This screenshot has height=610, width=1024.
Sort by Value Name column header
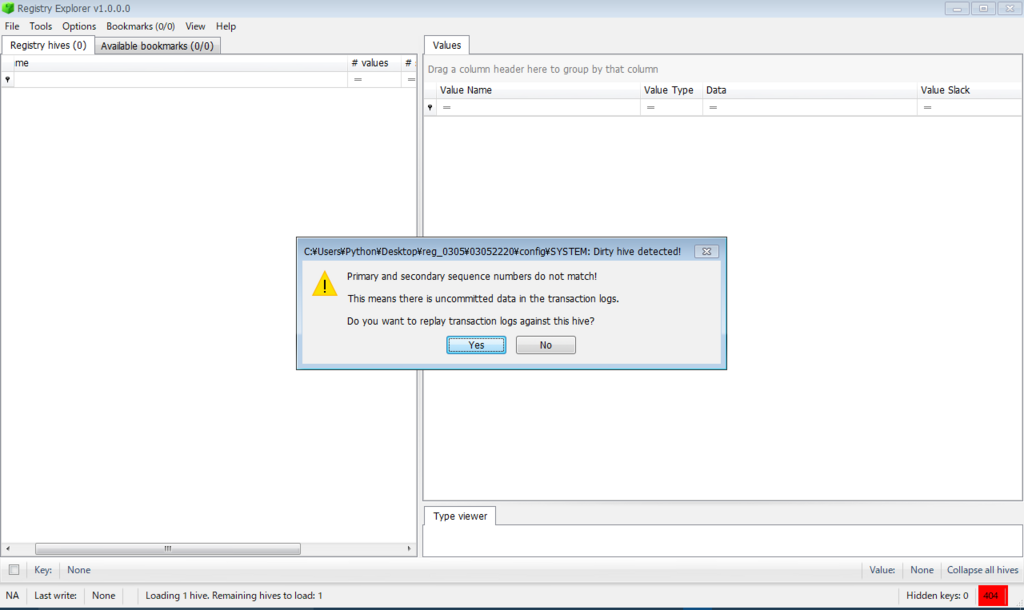tap(538, 90)
